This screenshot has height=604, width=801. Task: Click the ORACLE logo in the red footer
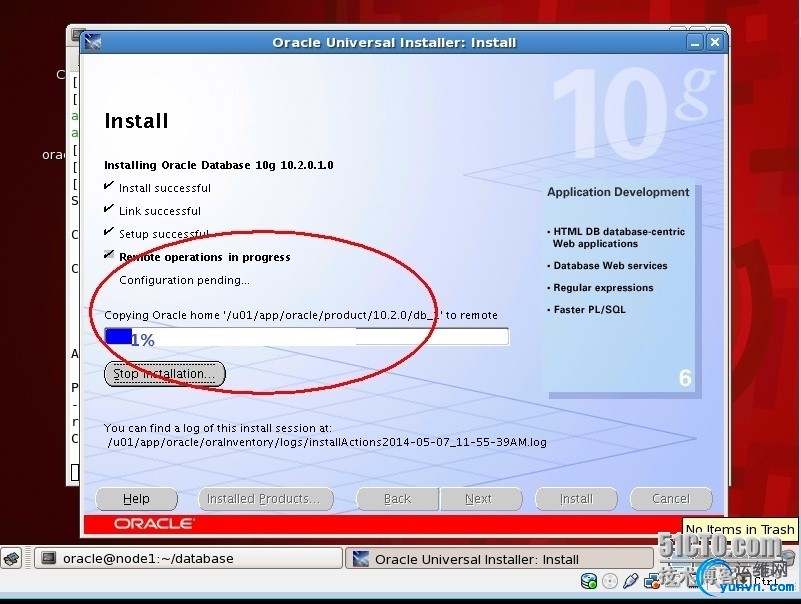click(x=154, y=524)
